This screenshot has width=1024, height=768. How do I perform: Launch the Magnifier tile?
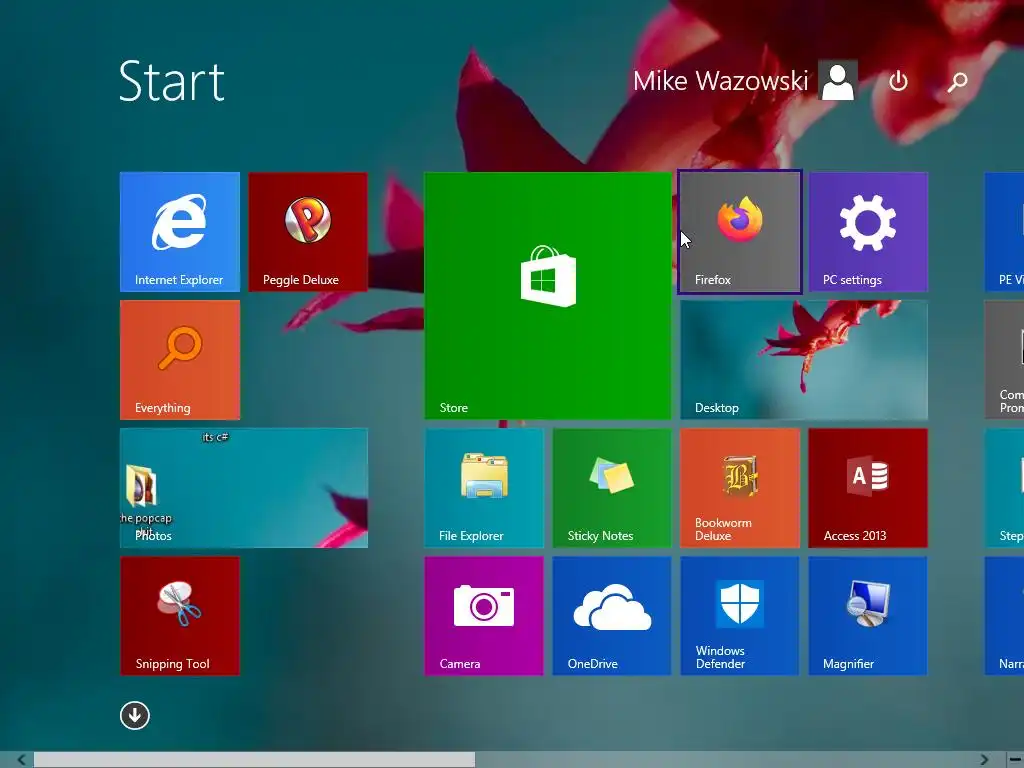868,616
